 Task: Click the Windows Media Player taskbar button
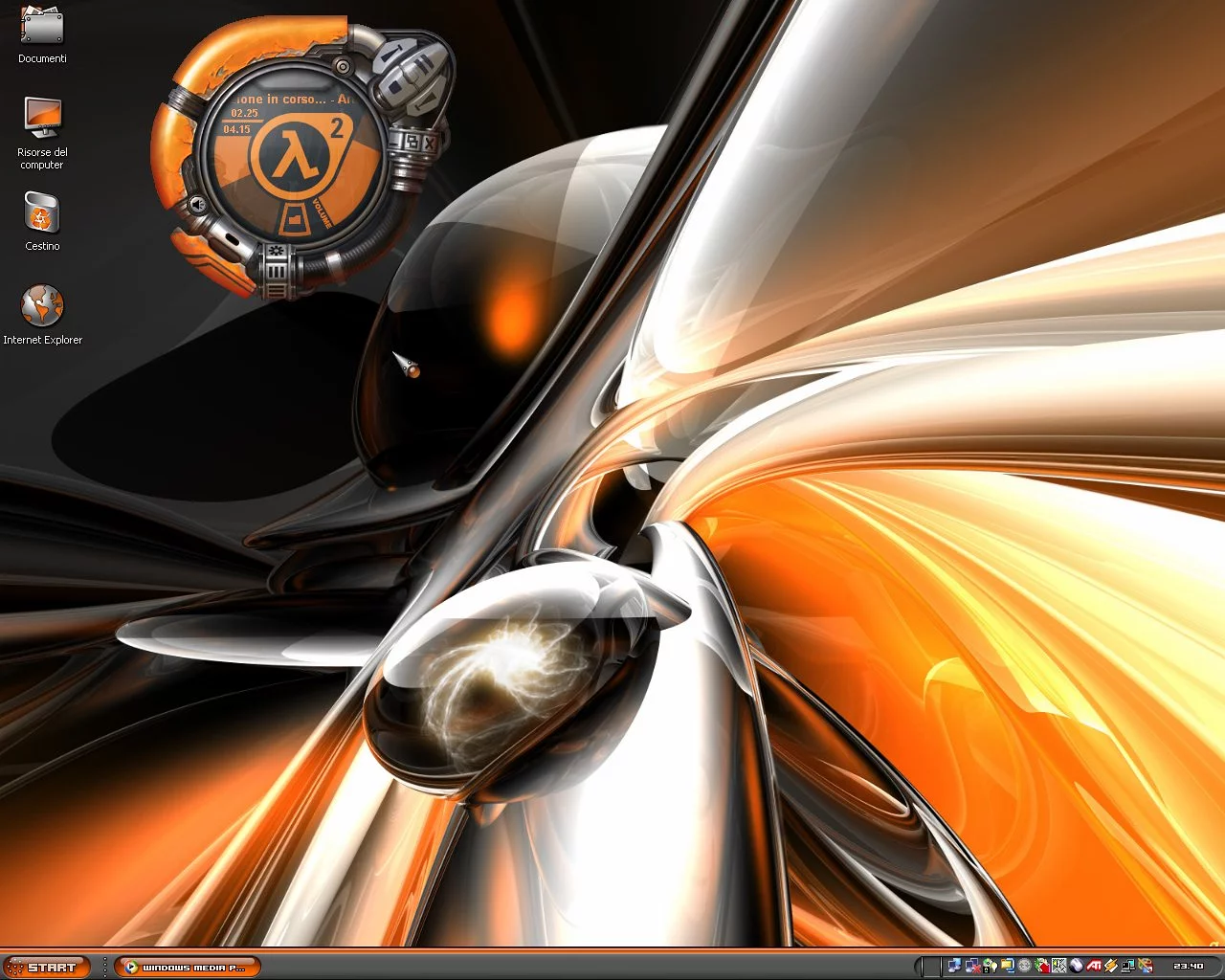[x=187, y=967]
